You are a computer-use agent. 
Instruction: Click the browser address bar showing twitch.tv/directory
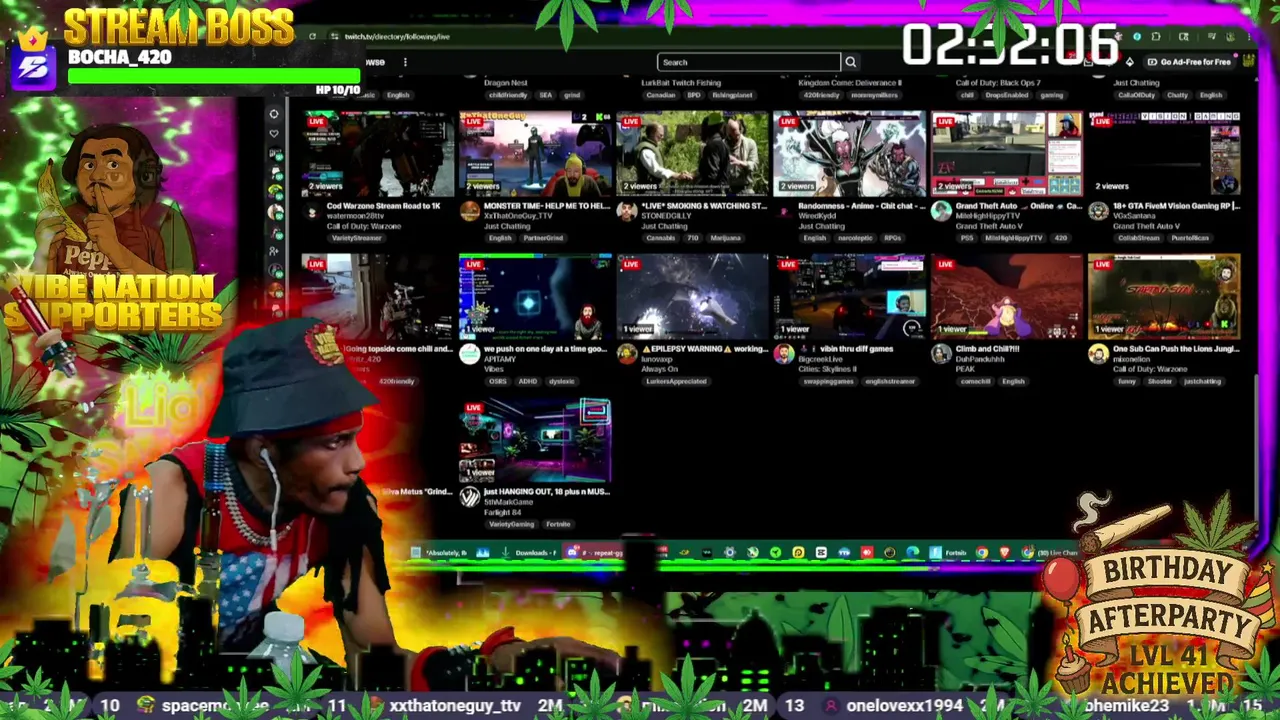[395, 36]
